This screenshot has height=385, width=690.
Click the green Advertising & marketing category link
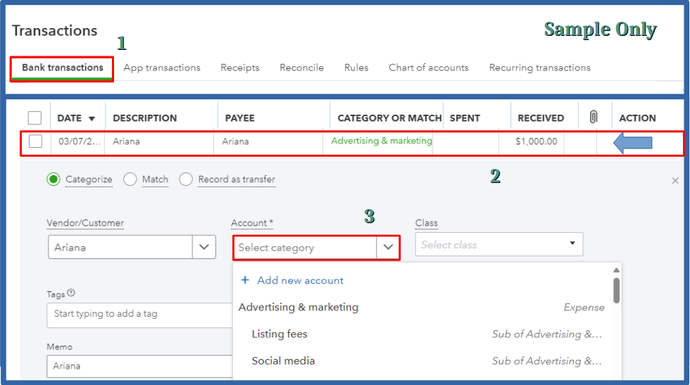coord(382,141)
